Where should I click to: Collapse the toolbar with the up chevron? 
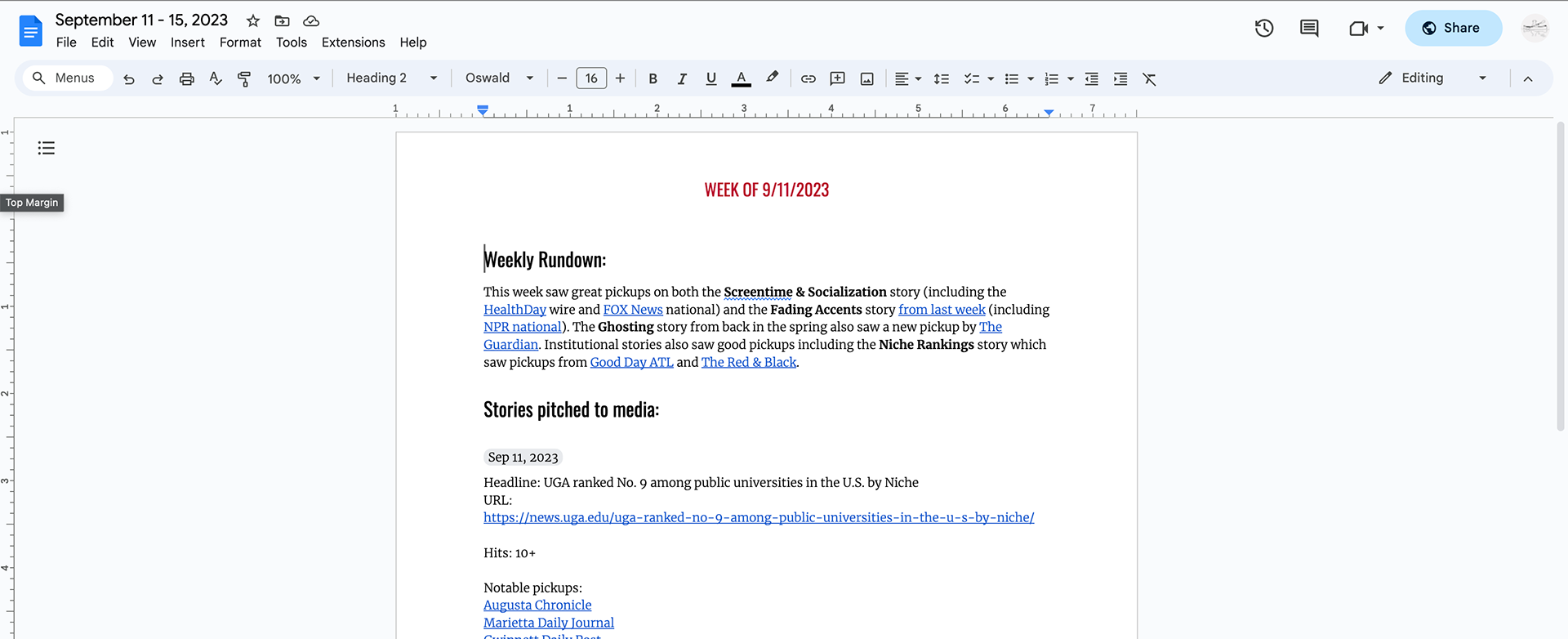(1528, 78)
